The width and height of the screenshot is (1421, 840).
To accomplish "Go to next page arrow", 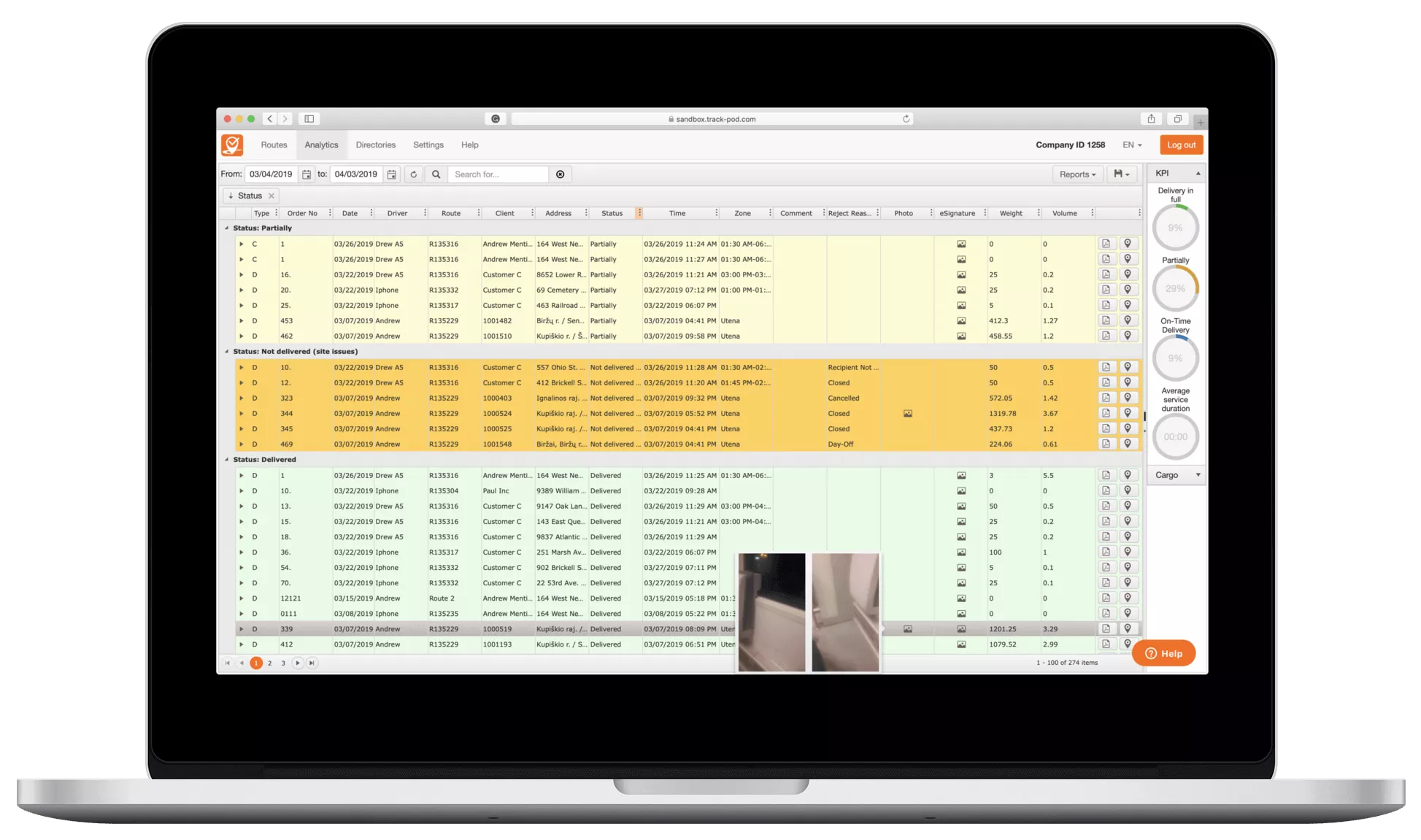I will 297,663.
